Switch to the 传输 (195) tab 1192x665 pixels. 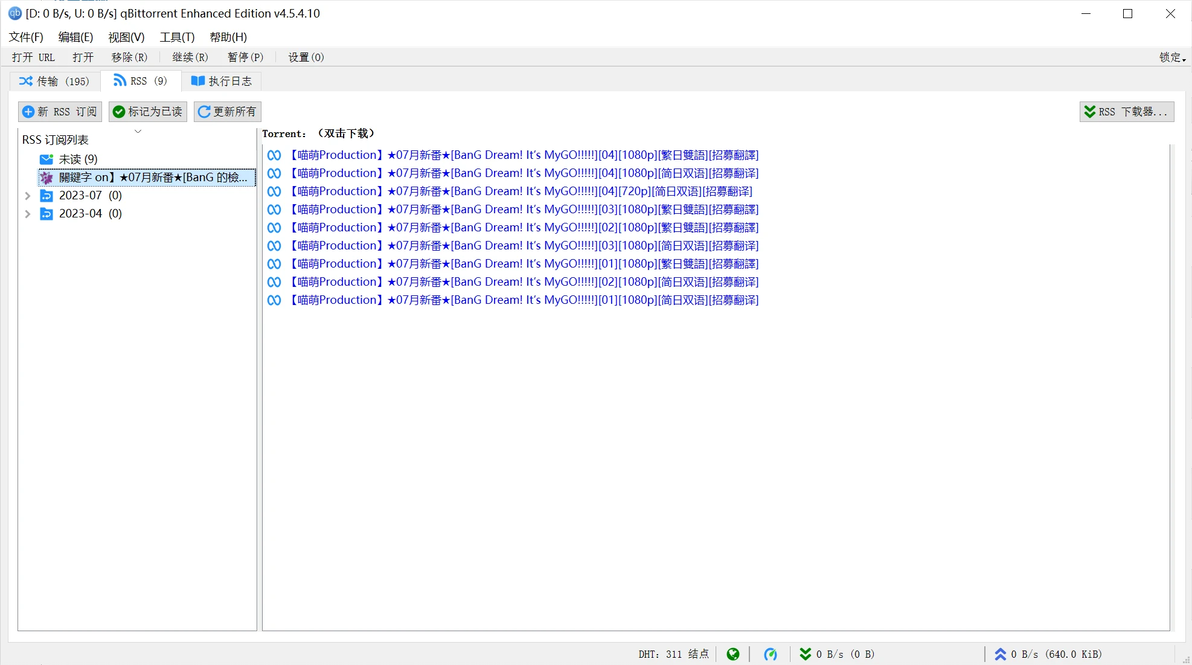[55, 81]
